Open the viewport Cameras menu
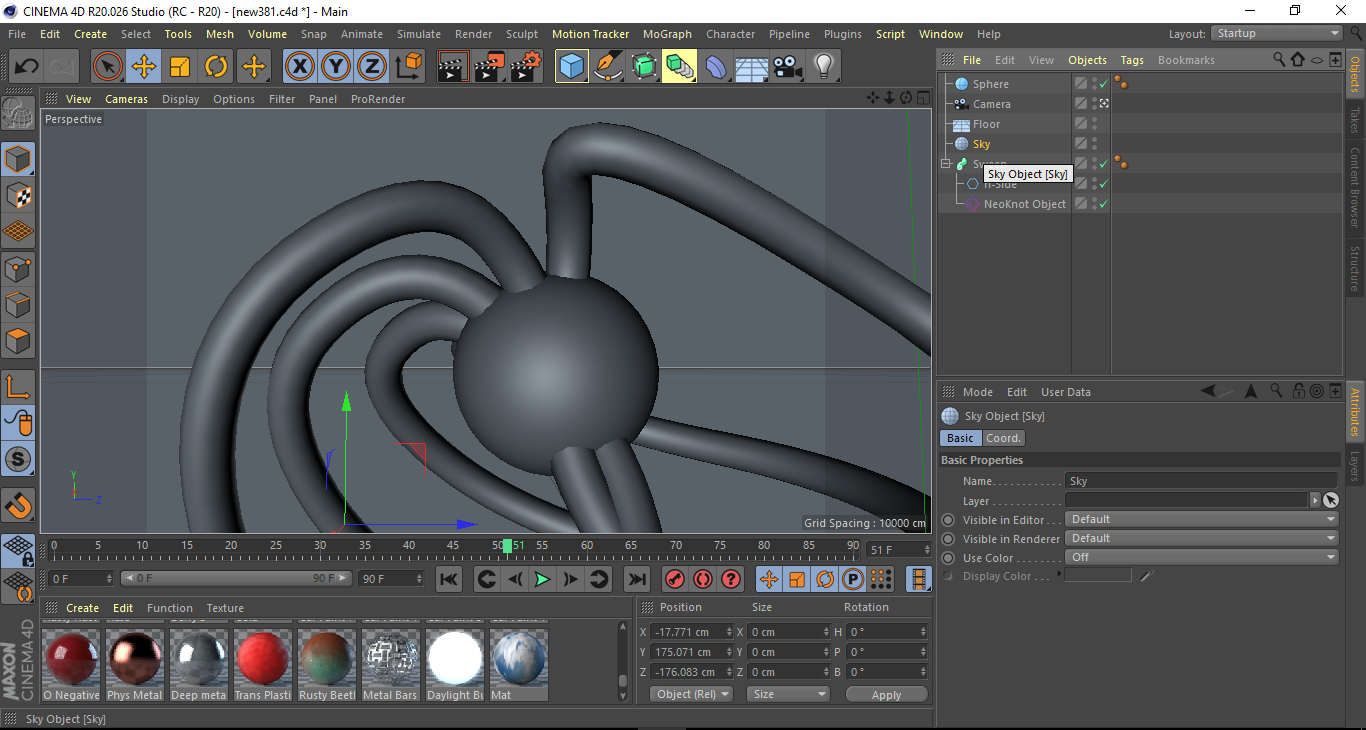 click(x=126, y=99)
